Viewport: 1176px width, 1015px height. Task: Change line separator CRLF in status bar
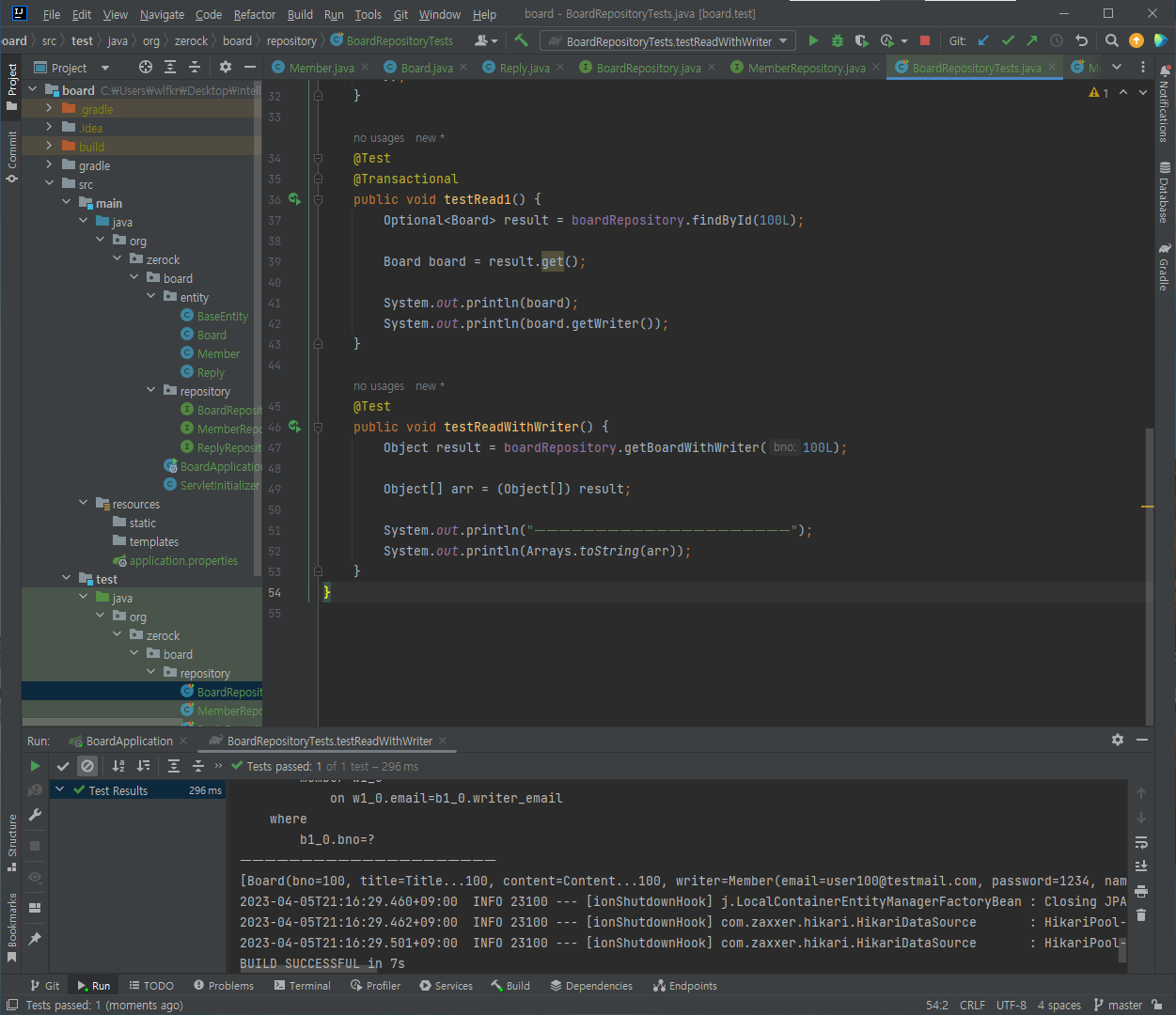(x=972, y=1005)
